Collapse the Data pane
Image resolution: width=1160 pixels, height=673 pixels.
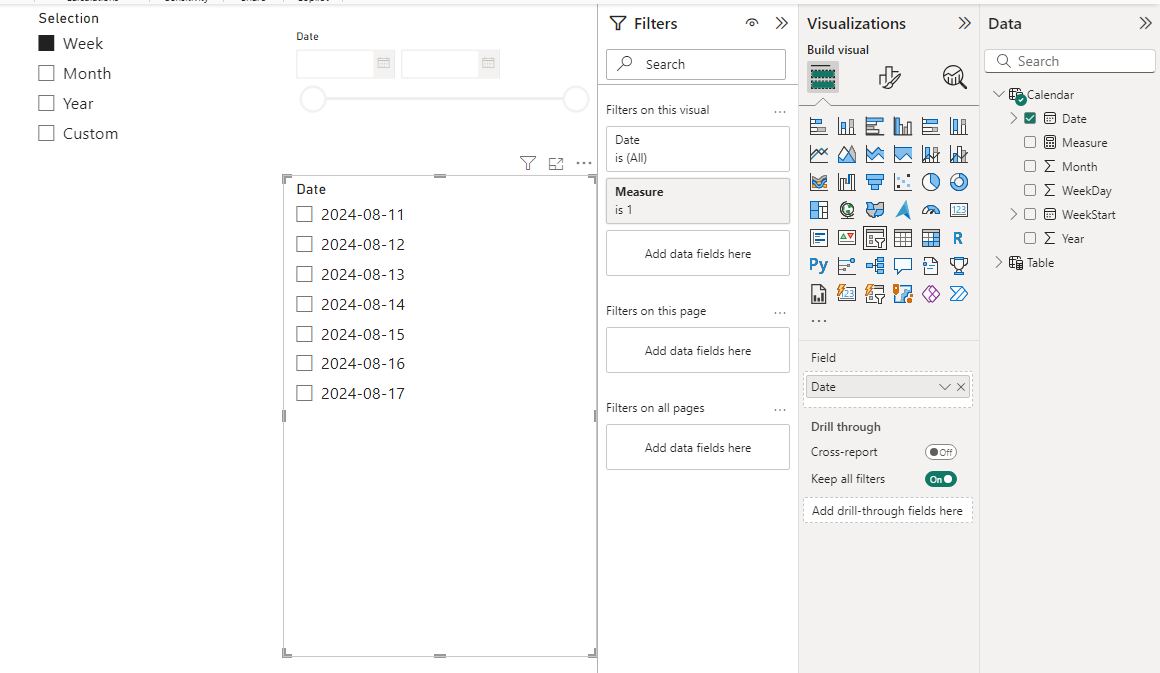pyautogui.click(x=1145, y=23)
